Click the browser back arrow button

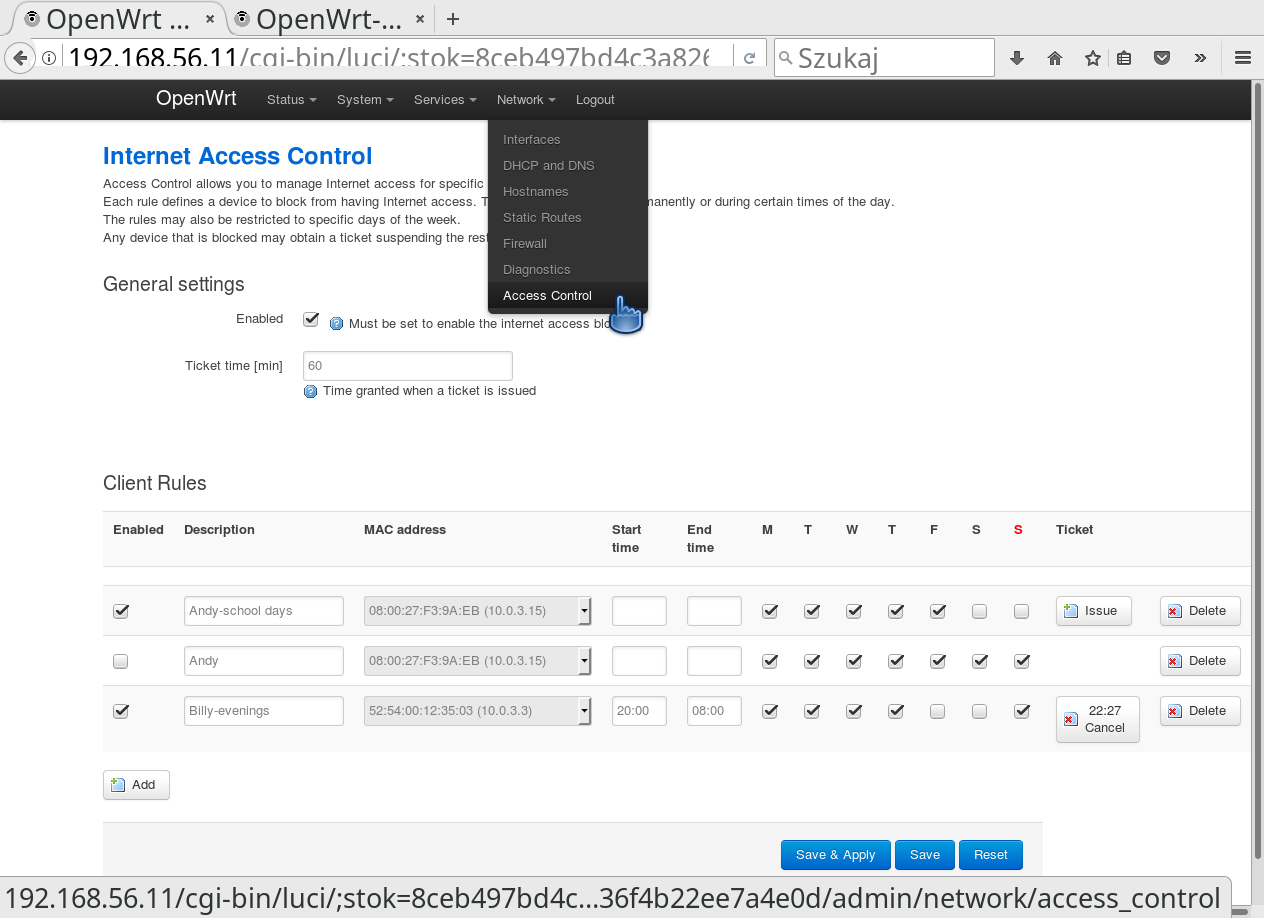pyautogui.click(x=19, y=58)
